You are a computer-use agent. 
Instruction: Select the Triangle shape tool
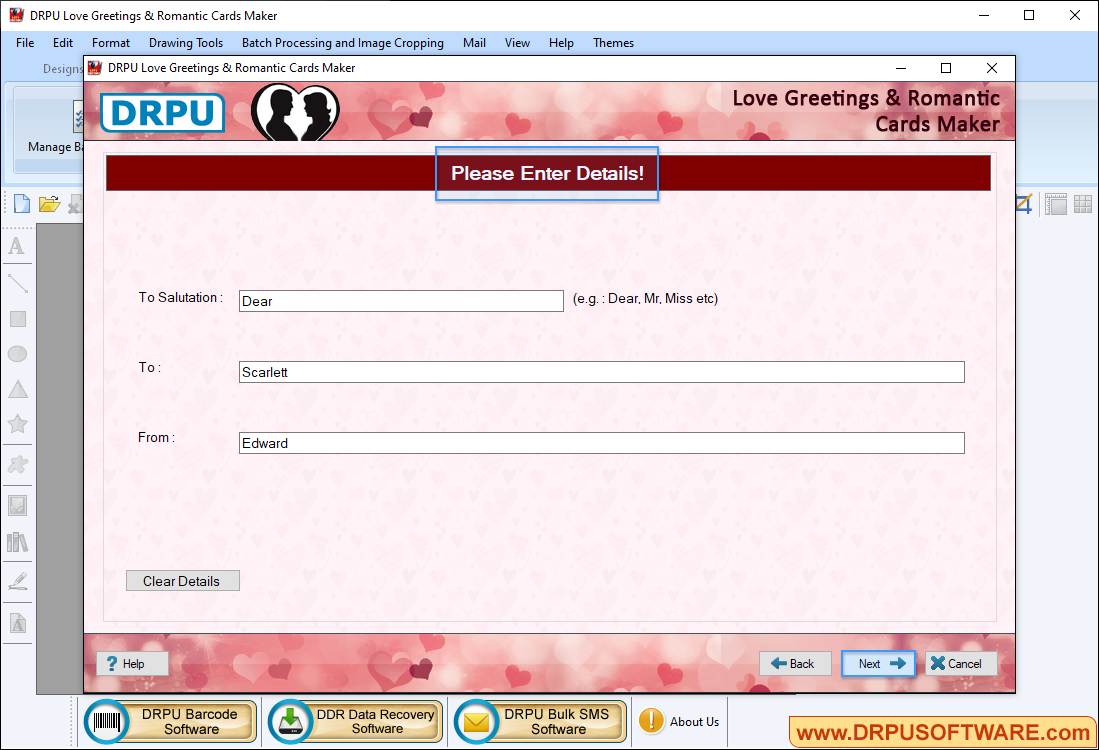coord(17,388)
